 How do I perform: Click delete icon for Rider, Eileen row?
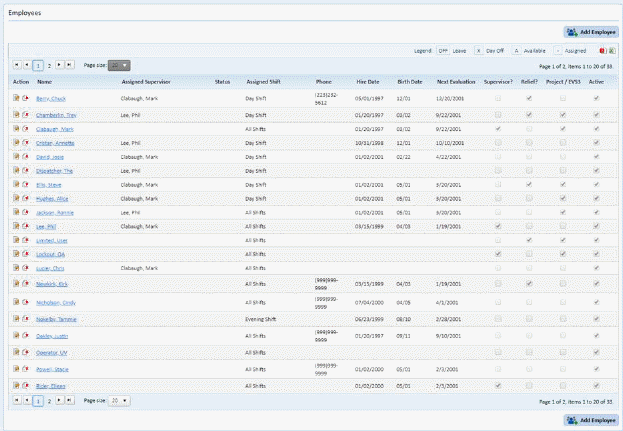24,385
